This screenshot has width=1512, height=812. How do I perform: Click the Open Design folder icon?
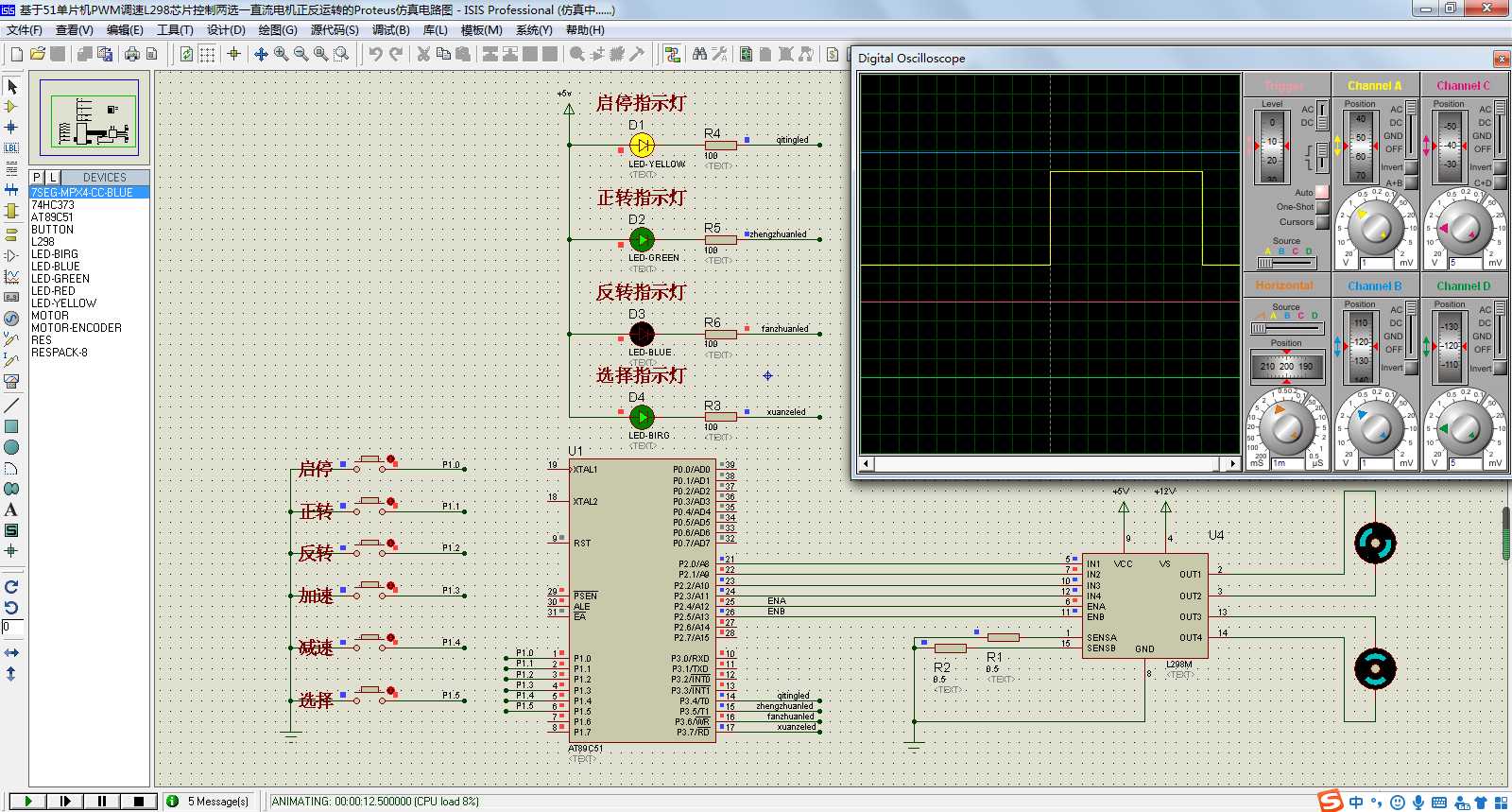click(x=38, y=54)
